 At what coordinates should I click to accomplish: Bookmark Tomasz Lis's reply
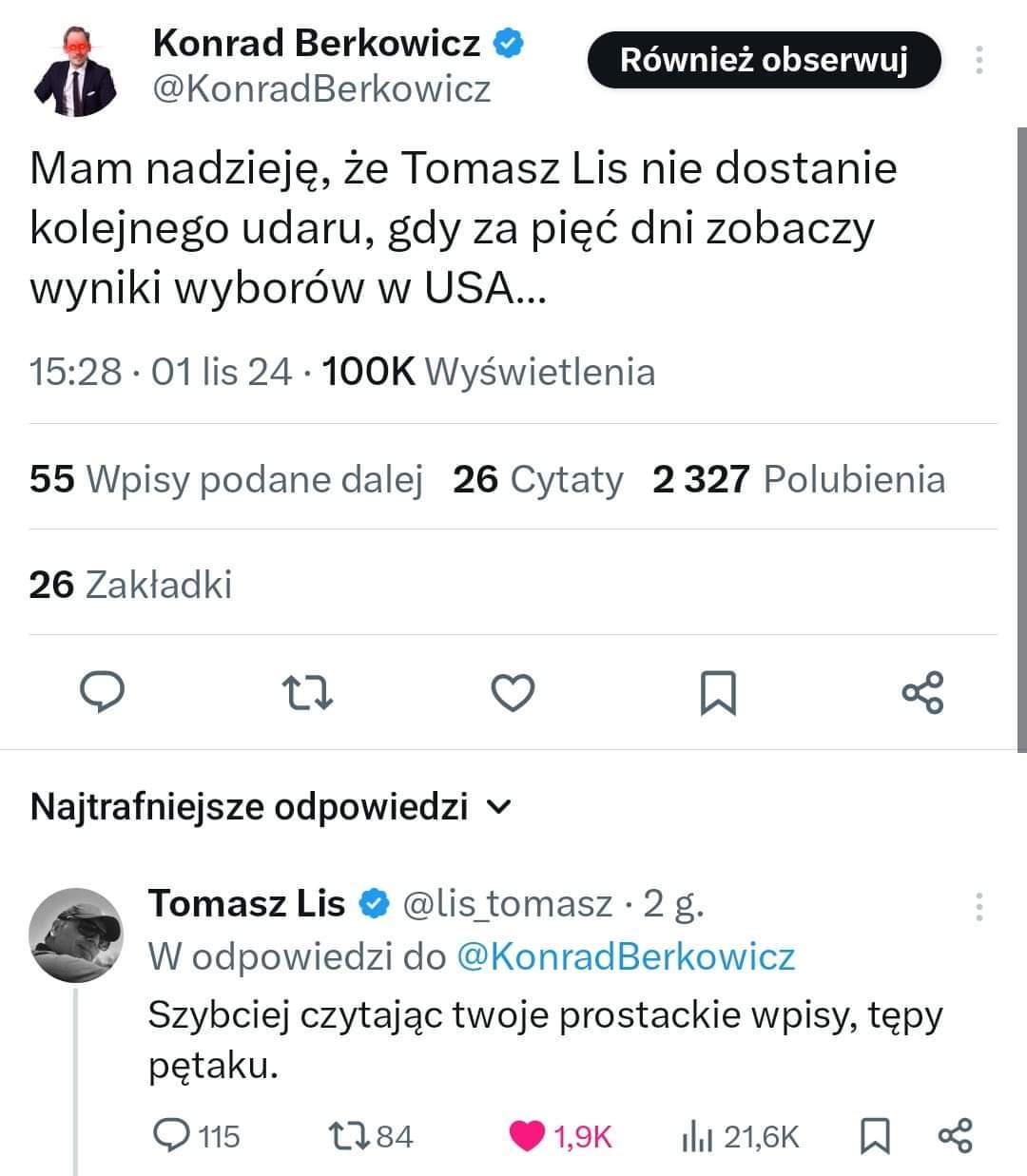tap(875, 1135)
